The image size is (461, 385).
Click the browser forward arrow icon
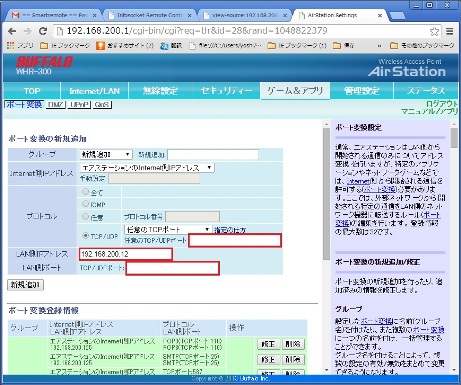[27, 31]
